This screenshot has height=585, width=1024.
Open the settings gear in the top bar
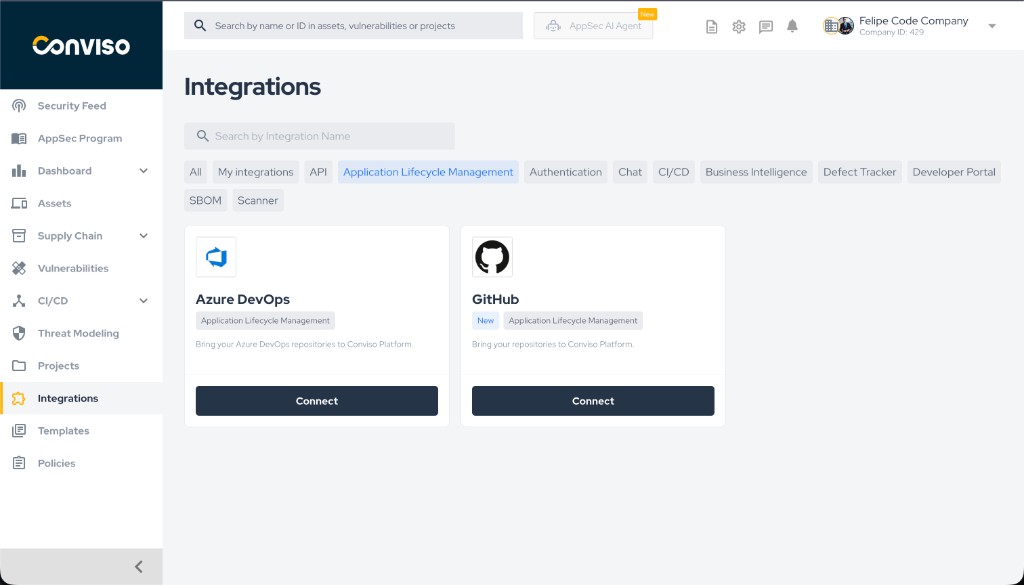tap(738, 26)
